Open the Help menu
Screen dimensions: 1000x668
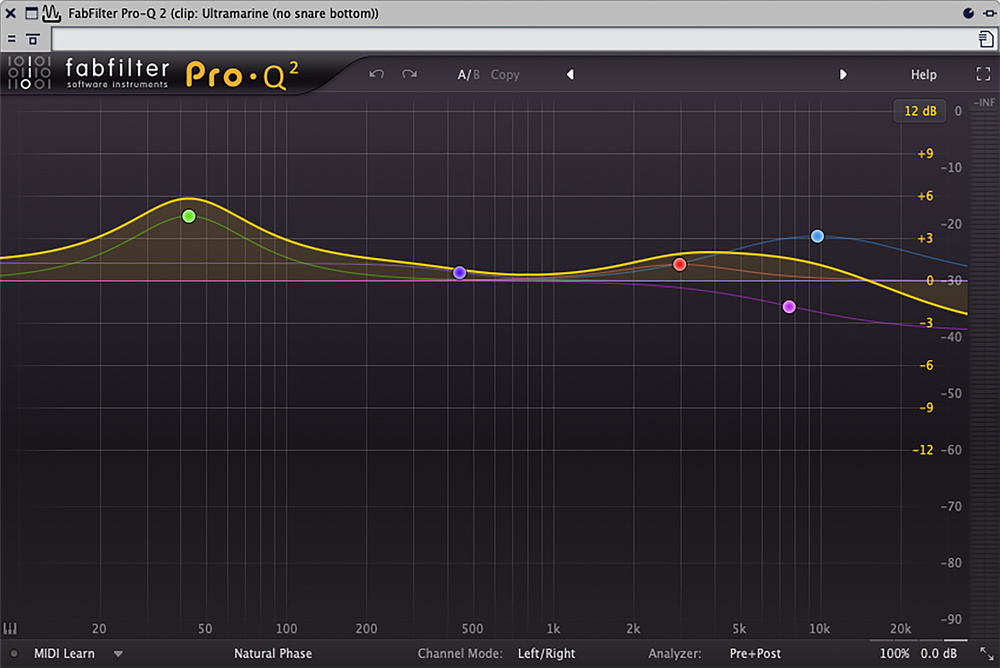[923, 74]
